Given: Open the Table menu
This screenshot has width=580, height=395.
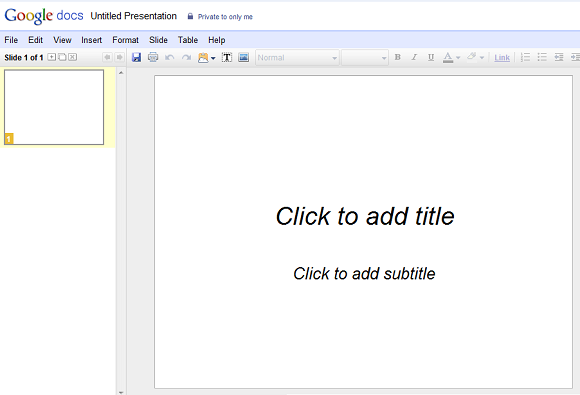Looking at the screenshot, I should (188, 40).
